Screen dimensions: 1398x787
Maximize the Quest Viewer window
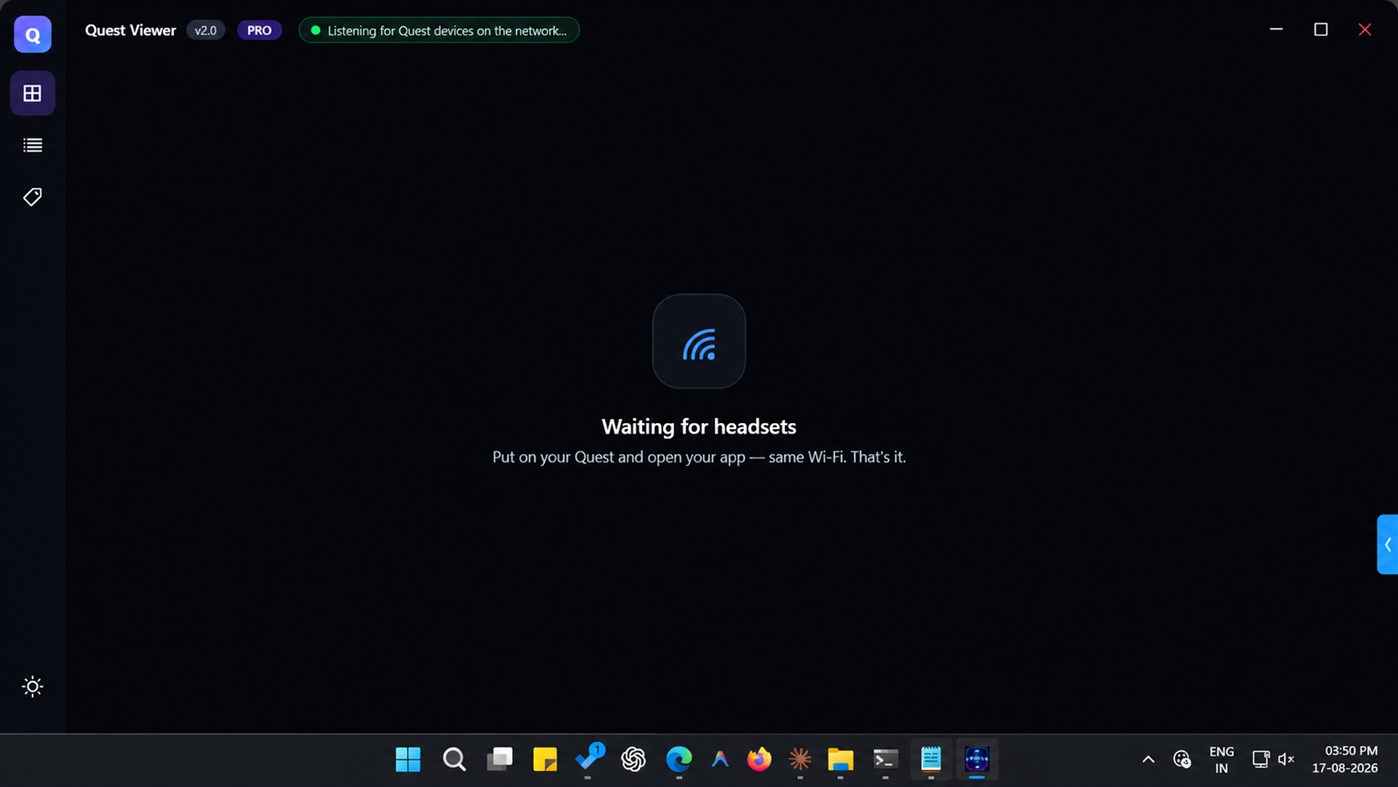1321,29
